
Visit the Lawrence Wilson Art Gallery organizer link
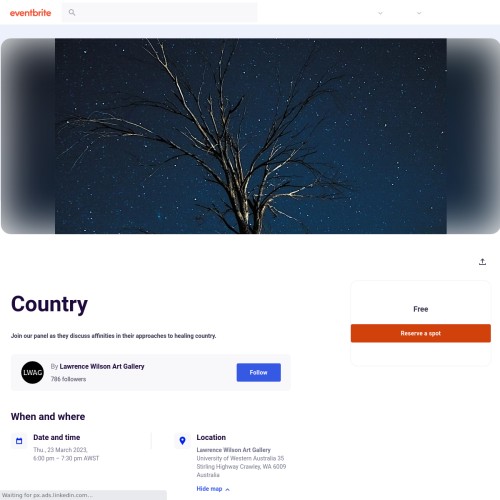coord(102,366)
